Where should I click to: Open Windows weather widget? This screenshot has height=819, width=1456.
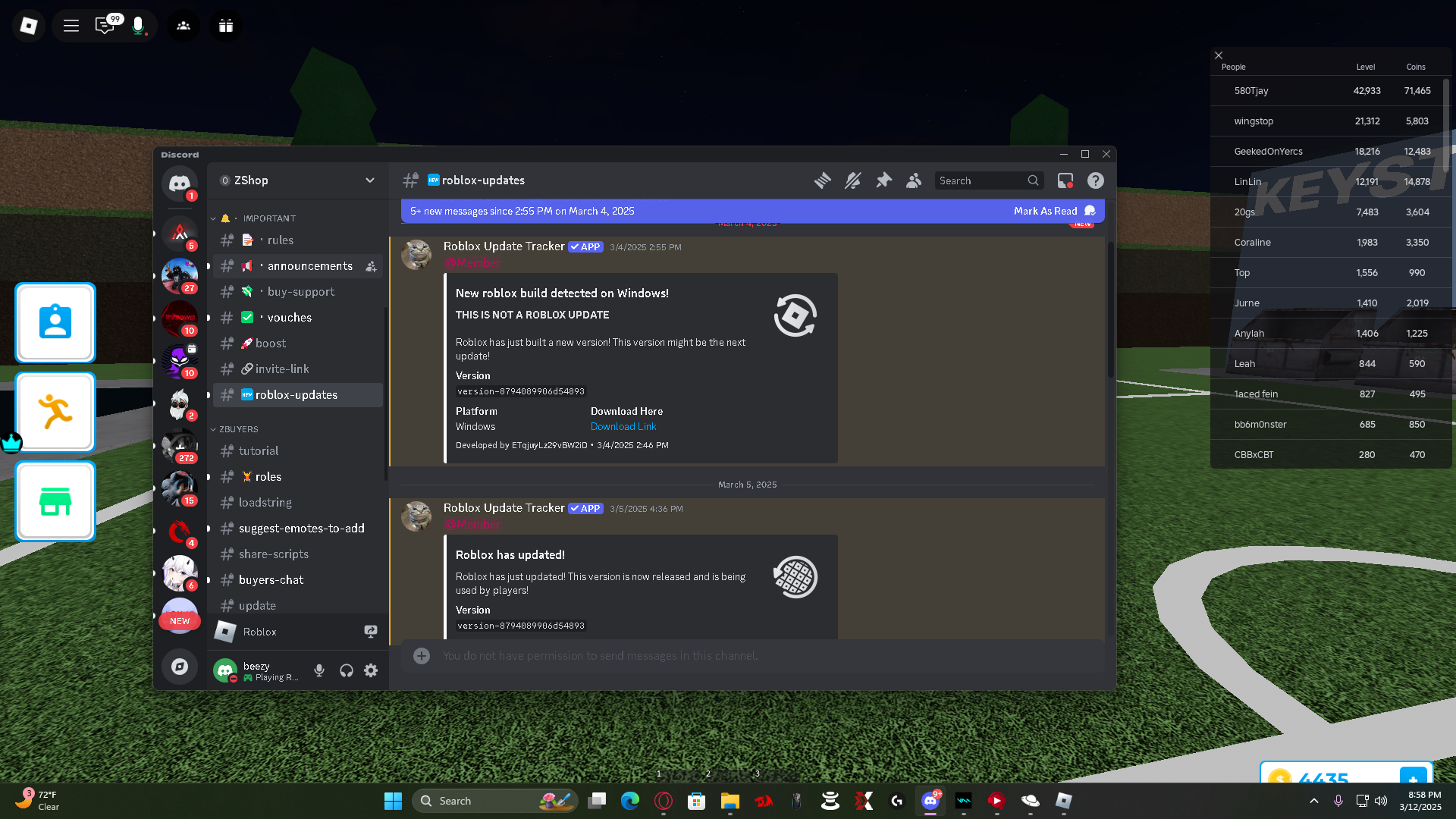[38, 801]
